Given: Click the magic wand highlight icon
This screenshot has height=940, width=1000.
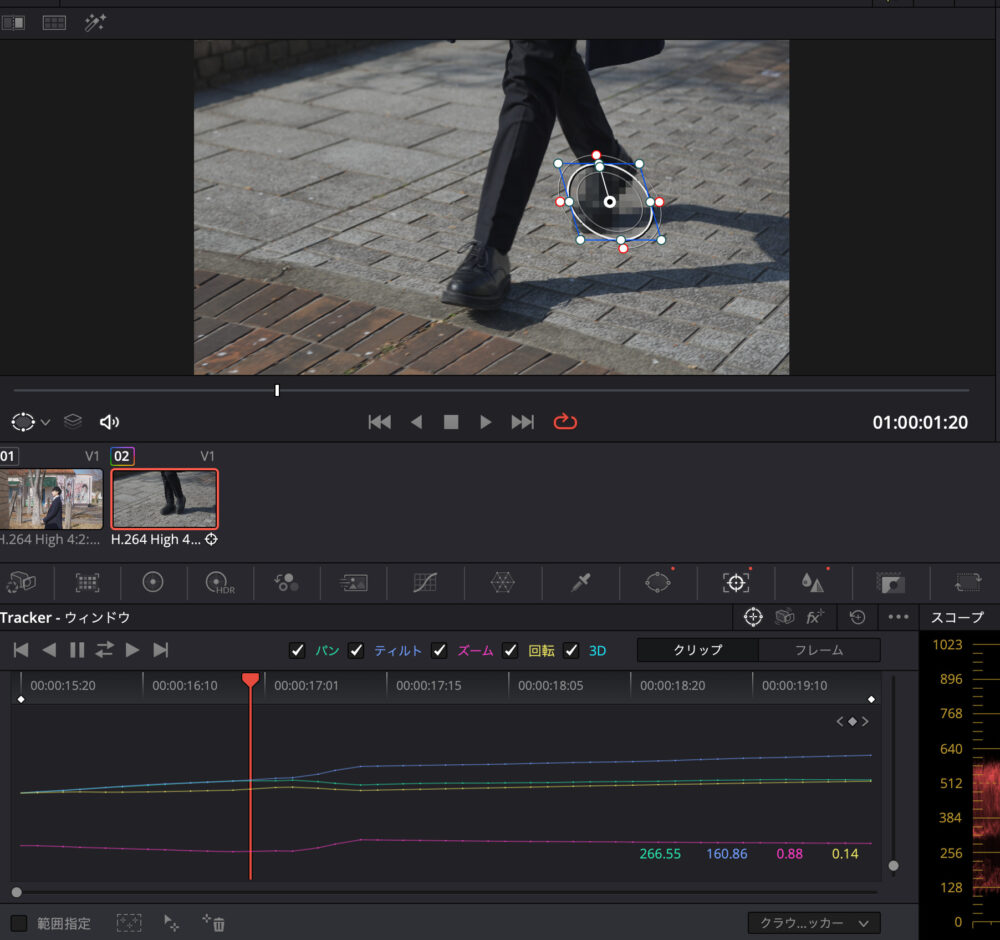Looking at the screenshot, I should click(x=95, y=22).
